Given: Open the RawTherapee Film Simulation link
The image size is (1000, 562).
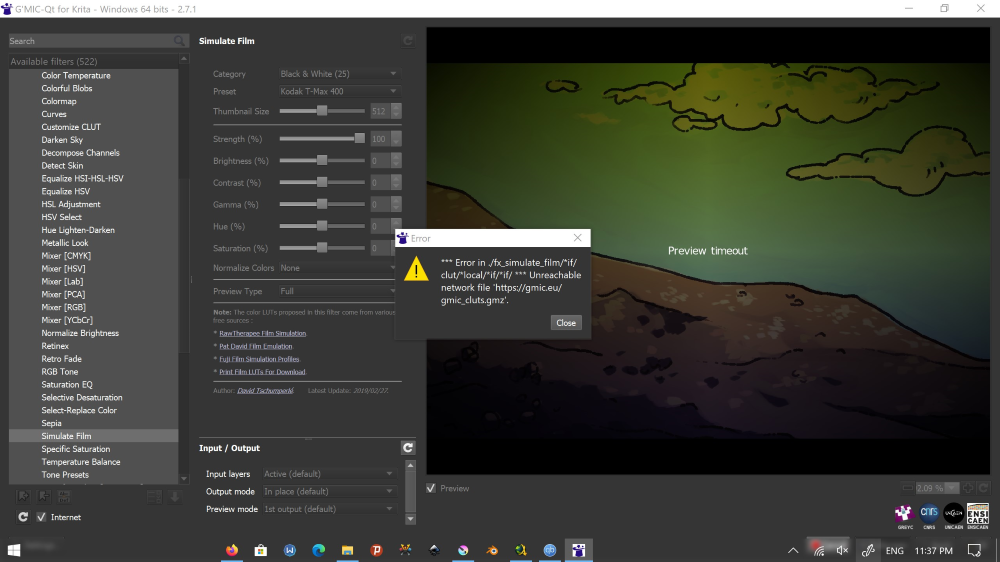Looking at the screenshot, I should [262, 333].
